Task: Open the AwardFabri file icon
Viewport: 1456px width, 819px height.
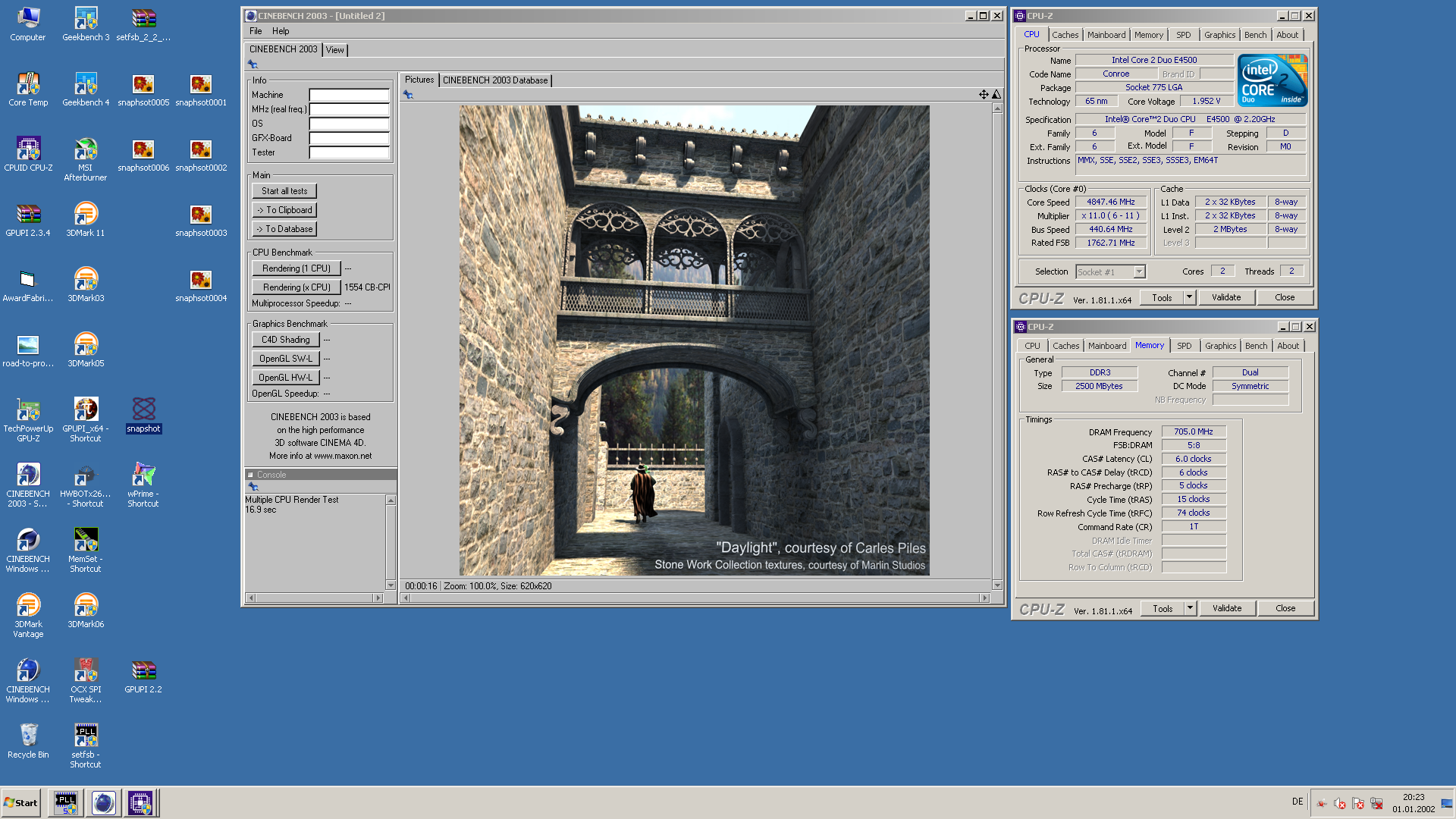Action: [28, 284]
